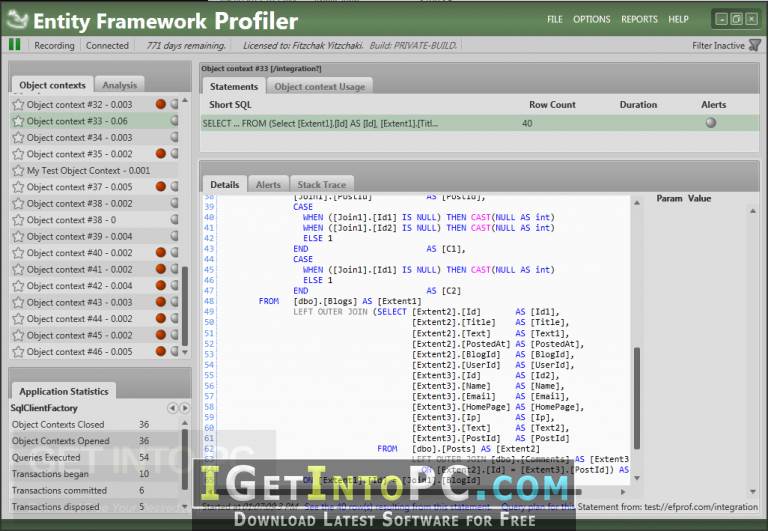Click red alert dot on context #32
This screenshot has height=531, width=768.
pyautogui.click(x=161, y=104)
